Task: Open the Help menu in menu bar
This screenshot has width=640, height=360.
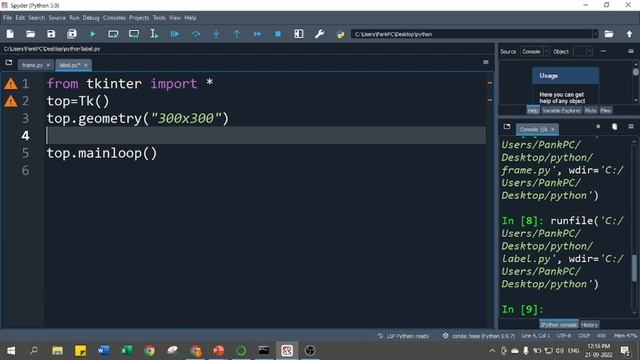Action: 190,18
